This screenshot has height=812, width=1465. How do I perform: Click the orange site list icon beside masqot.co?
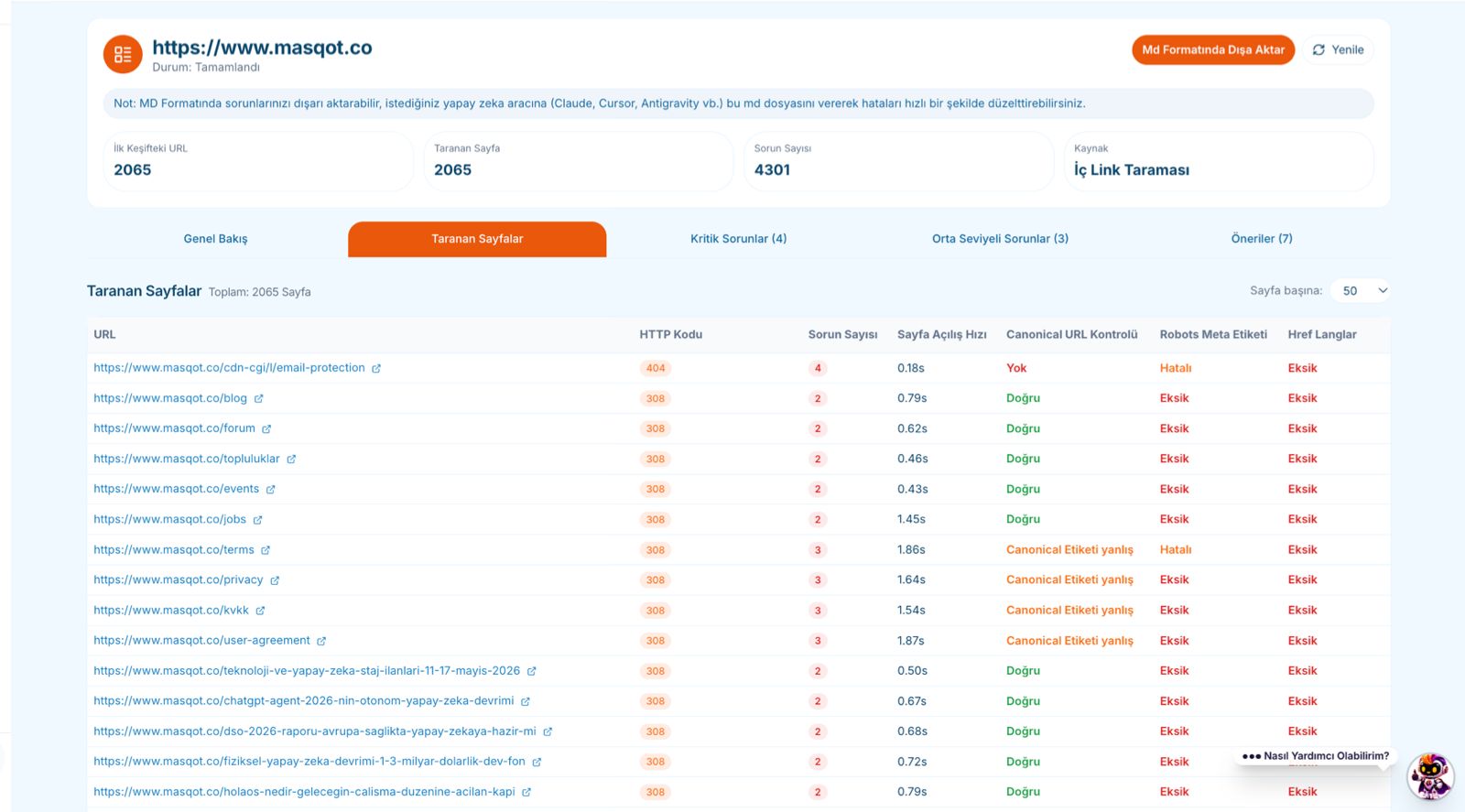click(123, 55)
